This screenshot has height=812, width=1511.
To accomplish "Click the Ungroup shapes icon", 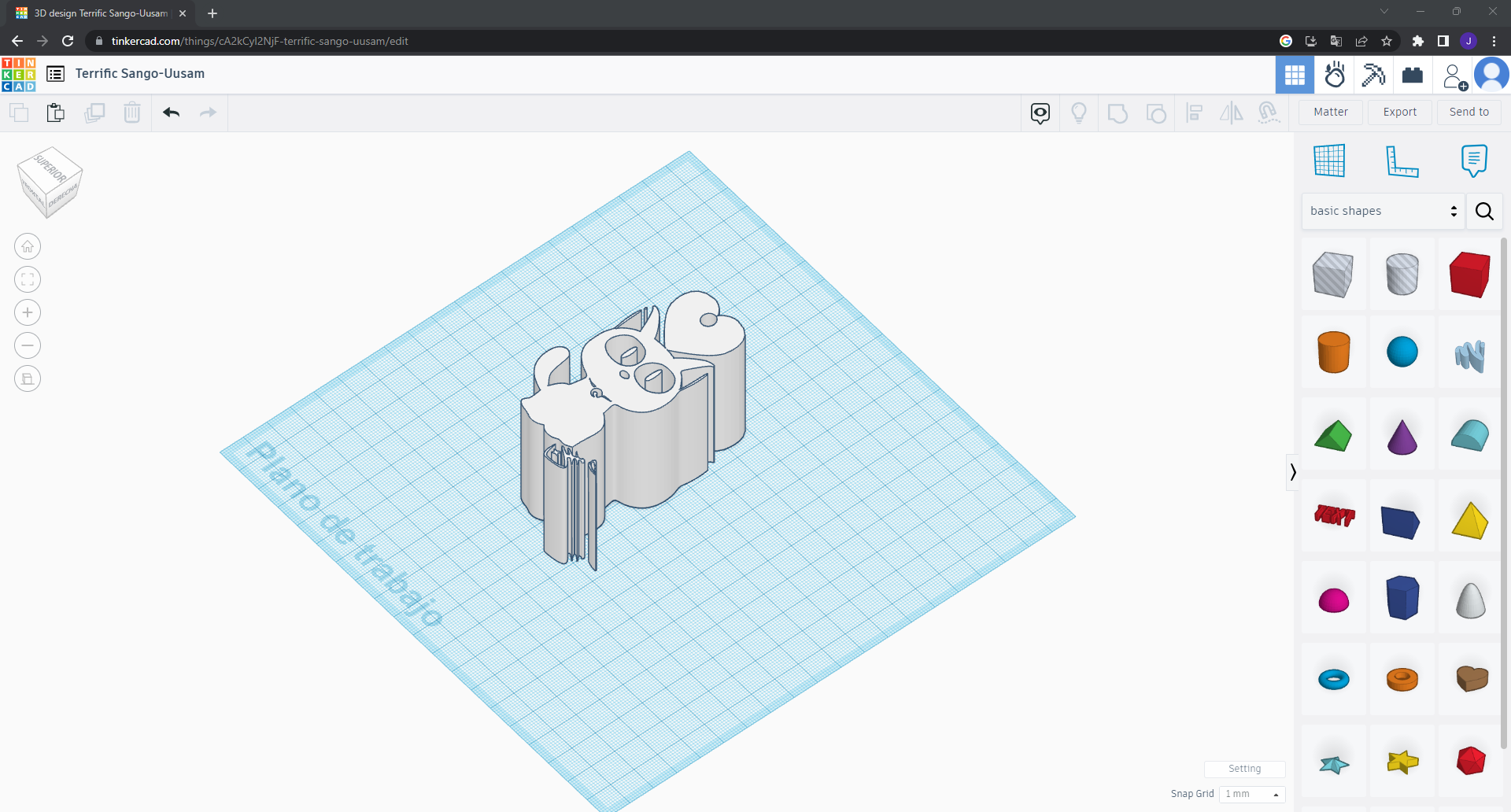I will (1156, 113).
